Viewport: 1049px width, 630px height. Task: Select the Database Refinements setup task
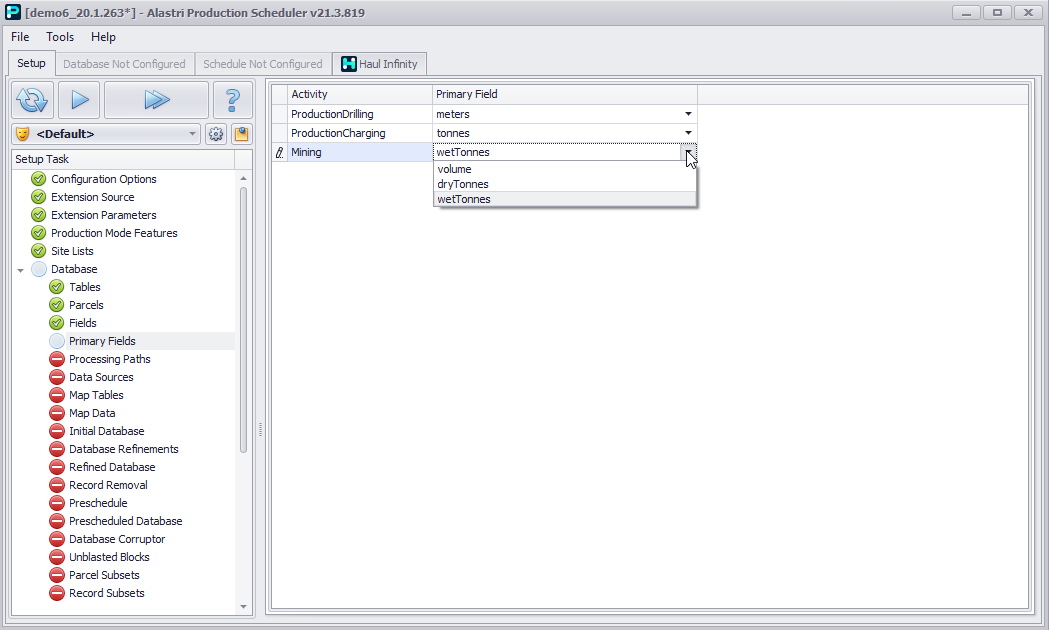point(123,449)
